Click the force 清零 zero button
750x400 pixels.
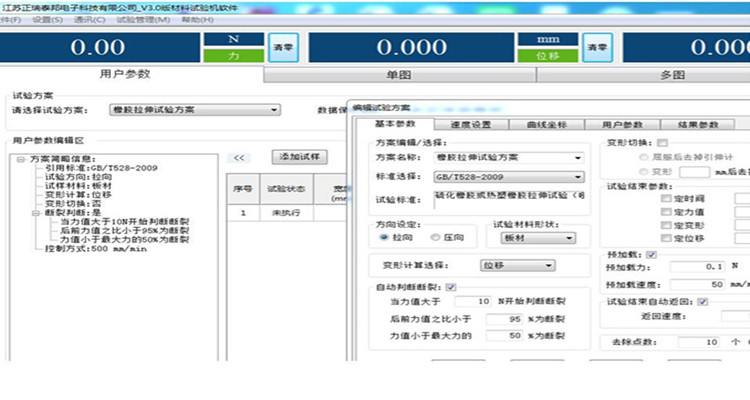(x=281, y=47)
